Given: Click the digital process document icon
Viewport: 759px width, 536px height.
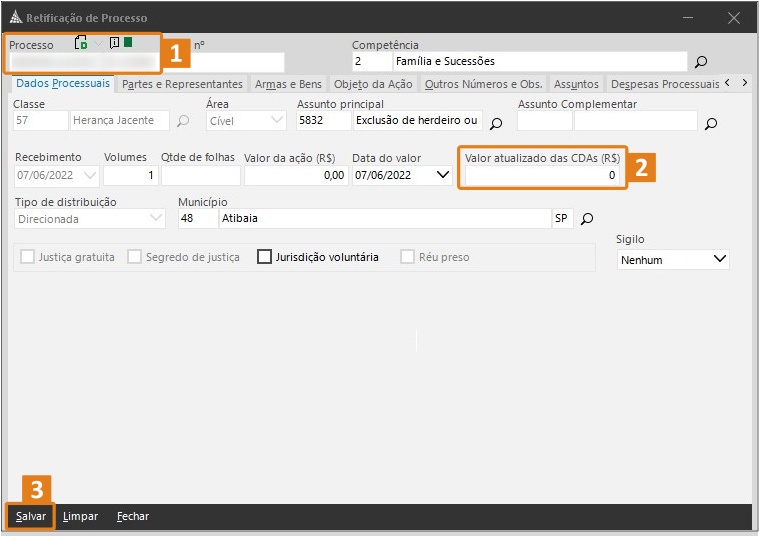Looking at the screenshot, I should [82, 43].
